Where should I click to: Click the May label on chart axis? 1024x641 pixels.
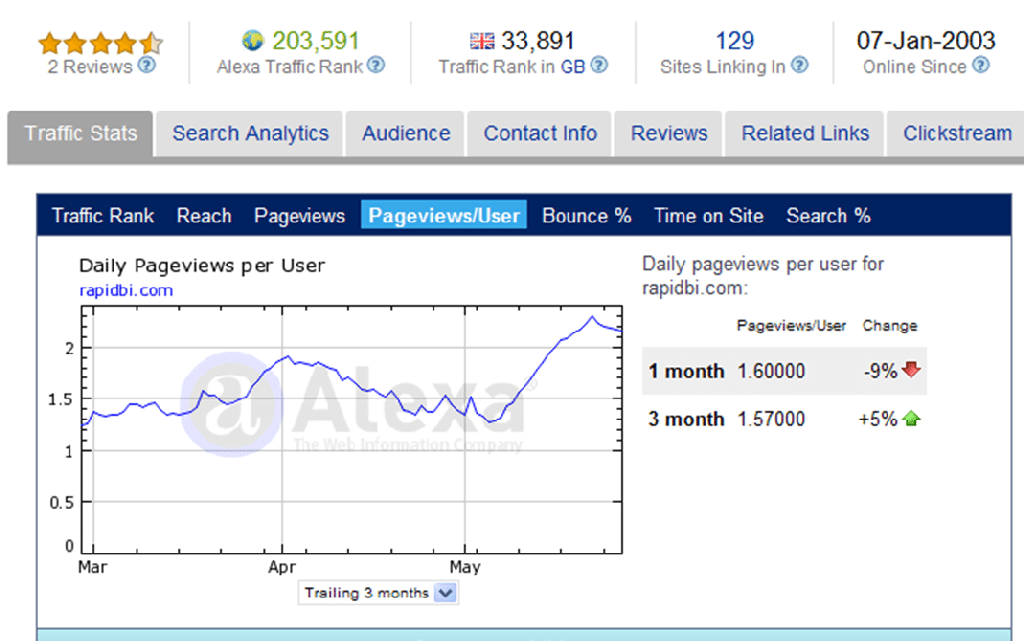point(465,567)
